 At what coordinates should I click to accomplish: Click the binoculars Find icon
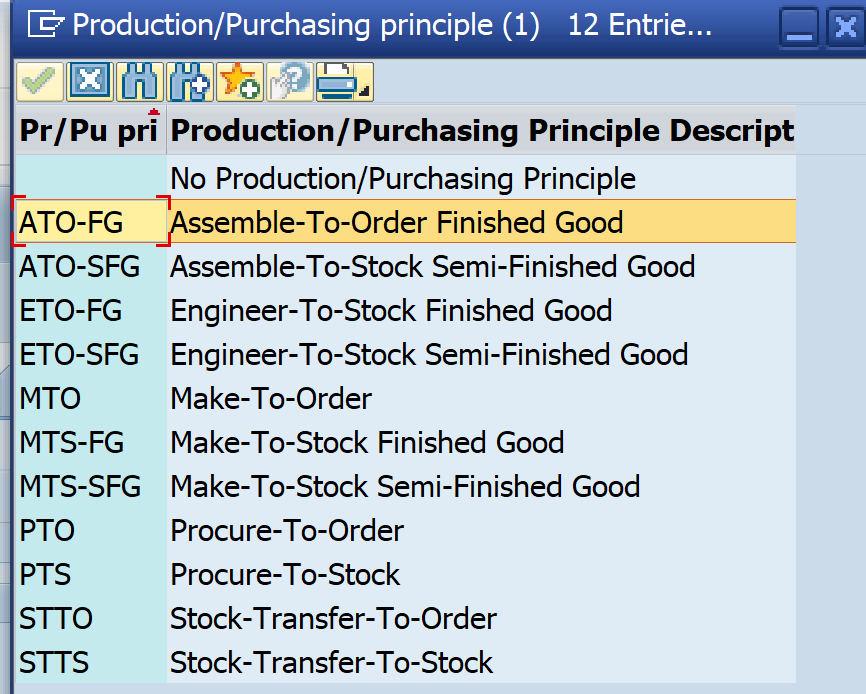tap(139, 83)
